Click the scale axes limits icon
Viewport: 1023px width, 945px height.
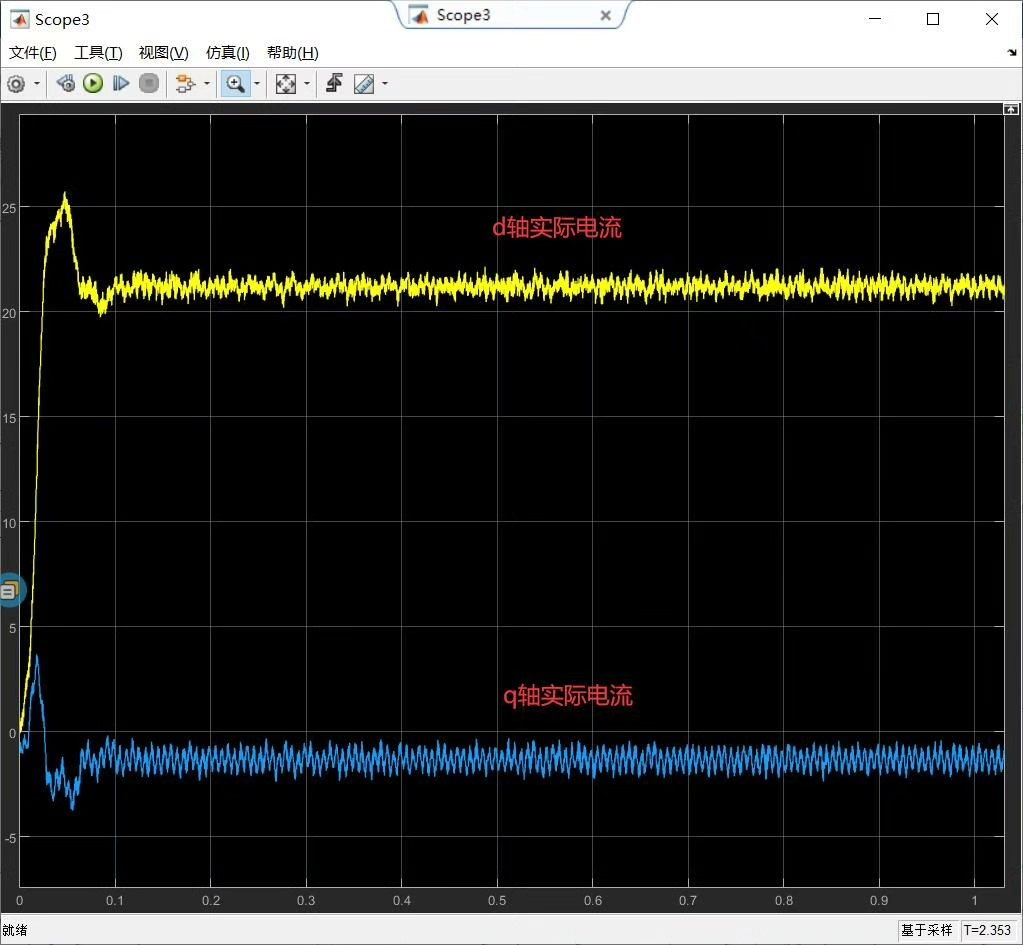(x=286, y=84)
